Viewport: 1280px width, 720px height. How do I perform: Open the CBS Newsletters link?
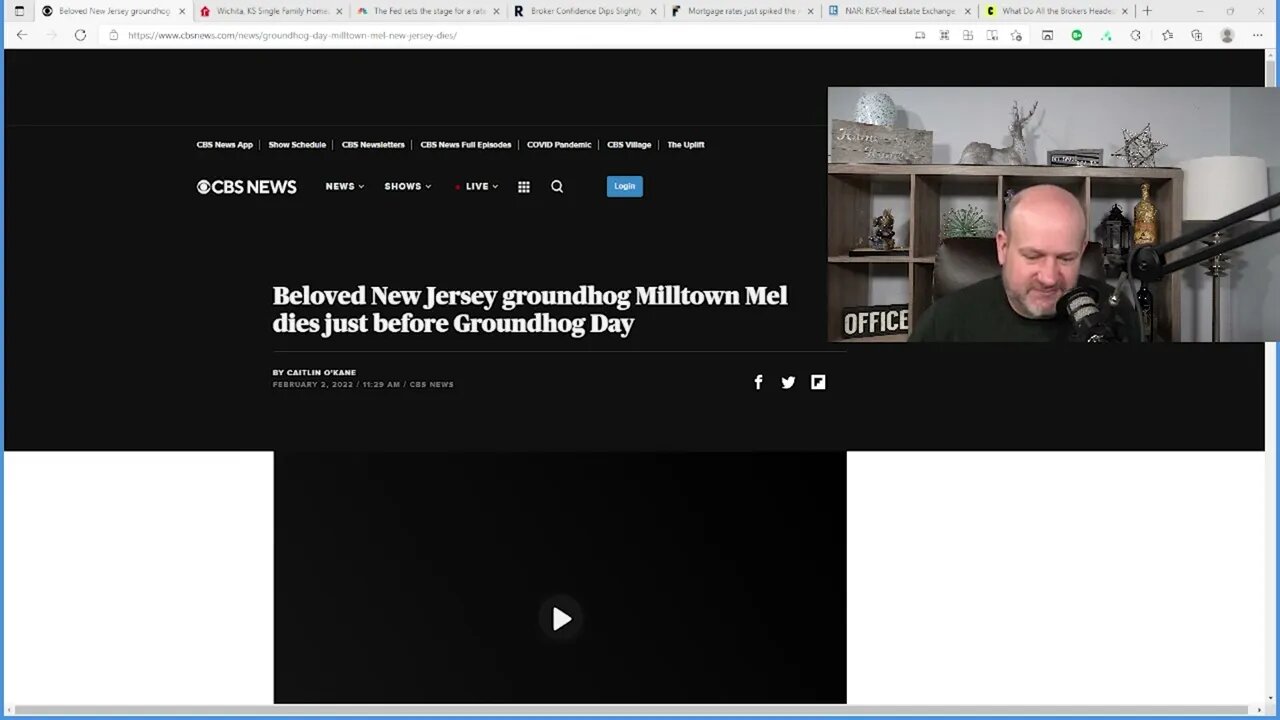point(373,145)
